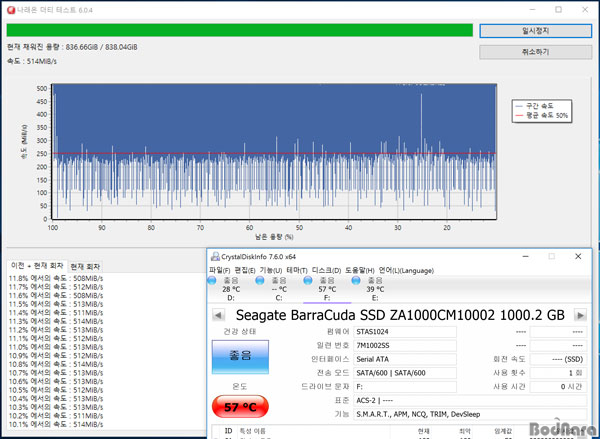Click the Seagate BarraCuda SSD model title
This screenshot has width=600, height=439.
(x=399, y=315)
